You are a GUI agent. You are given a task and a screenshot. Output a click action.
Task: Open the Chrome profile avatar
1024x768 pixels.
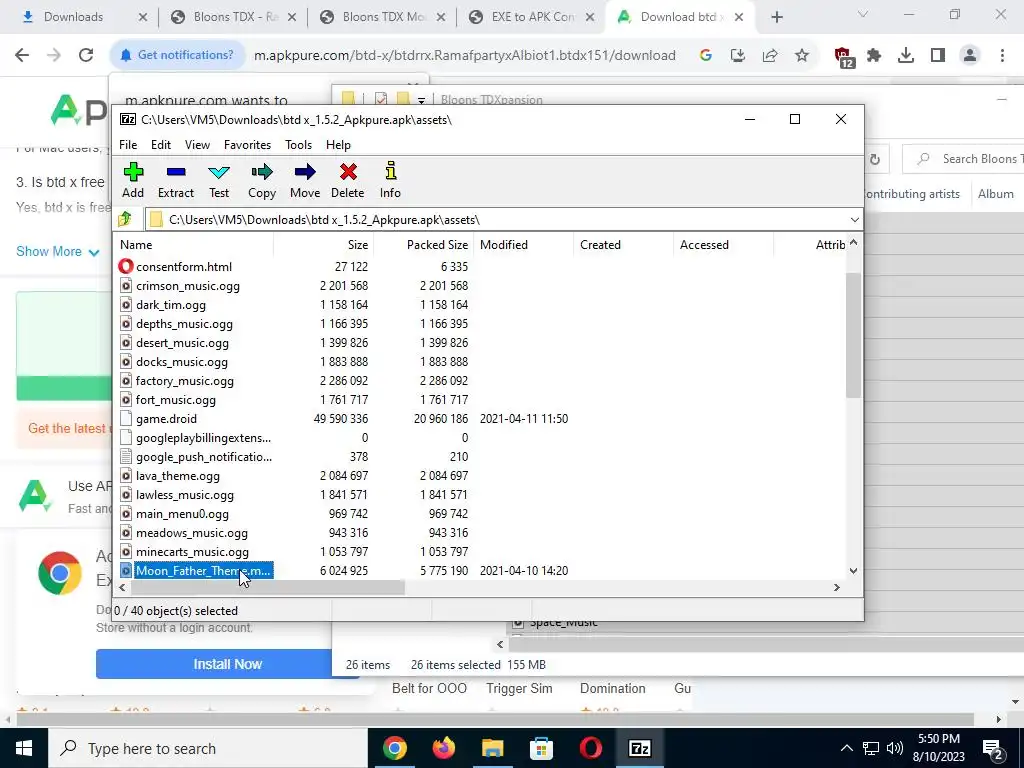click(x=970, y=56)
